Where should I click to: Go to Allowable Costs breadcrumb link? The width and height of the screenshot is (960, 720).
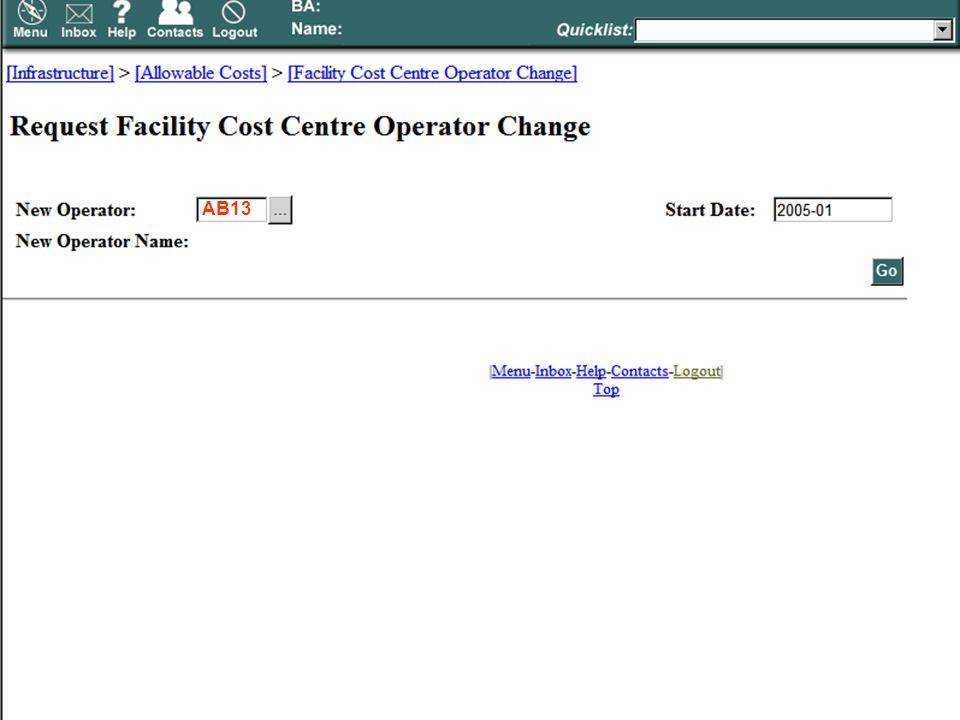201,73
